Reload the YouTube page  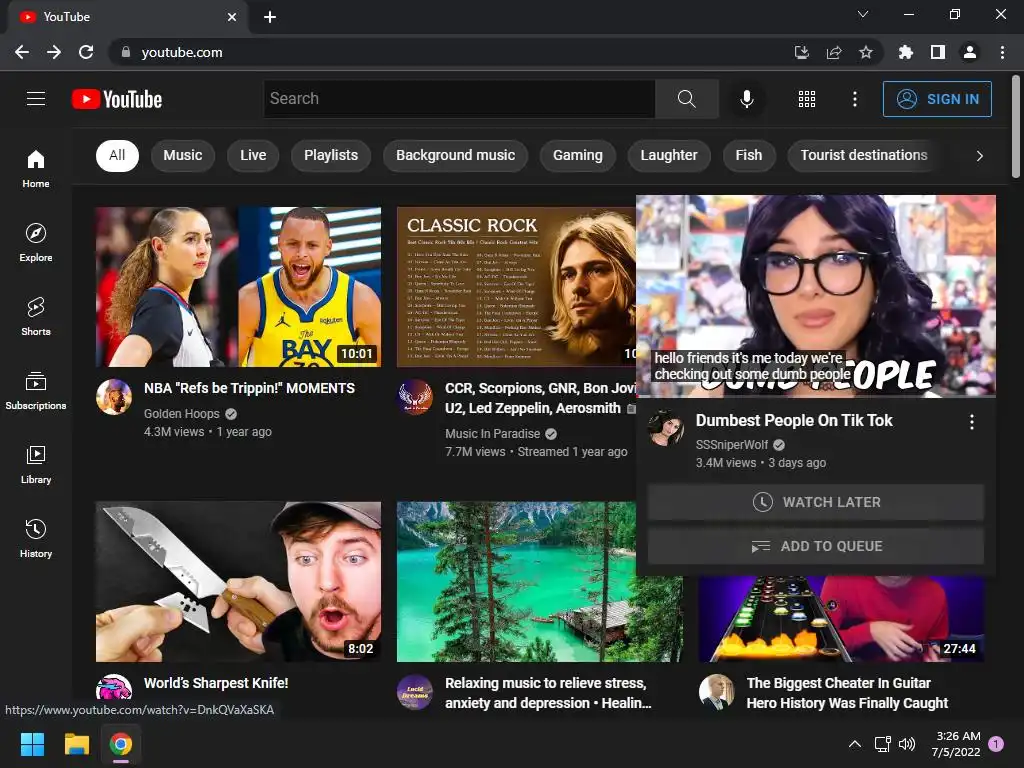tap(86, 52)
